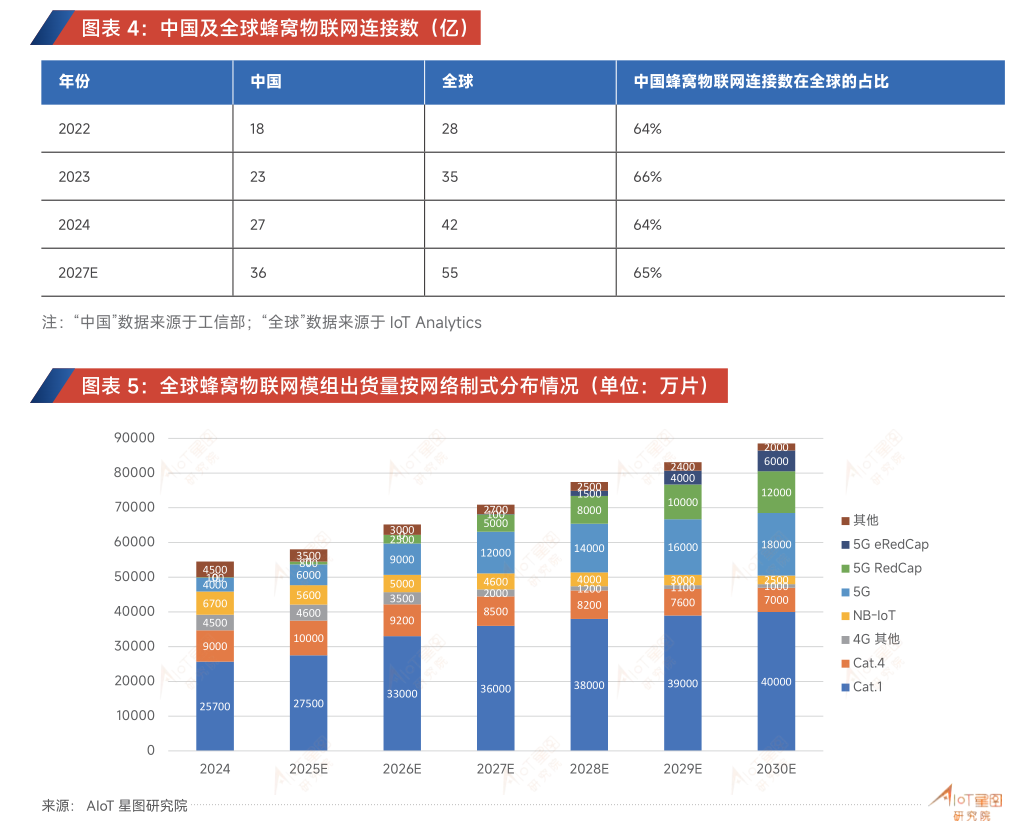Pick the green 5G RedCap color swatch
The image size is (1034, 830).
(x=847, y=568)
